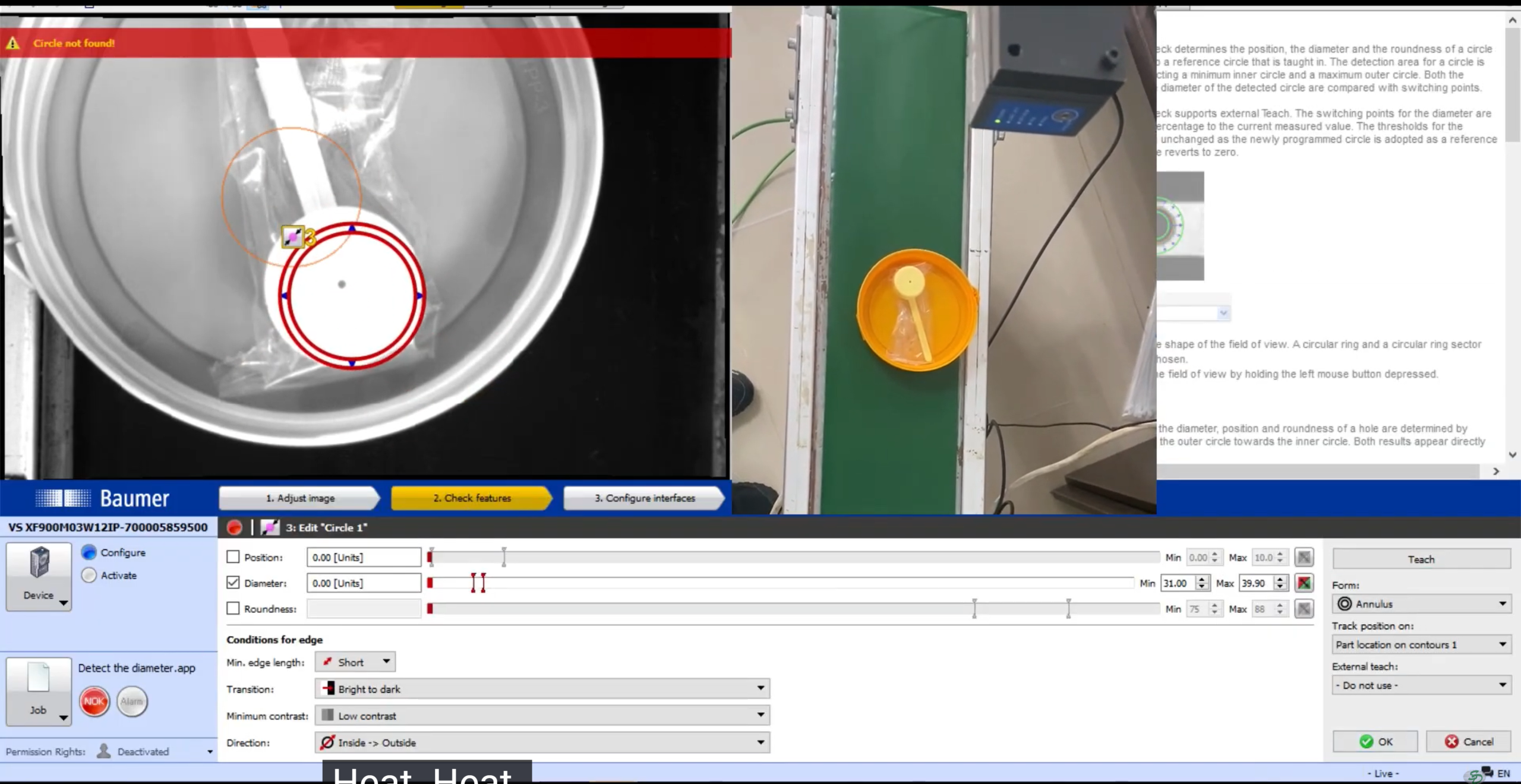Click help panel vertical scrollbar down arrow

coord(1513,455)
